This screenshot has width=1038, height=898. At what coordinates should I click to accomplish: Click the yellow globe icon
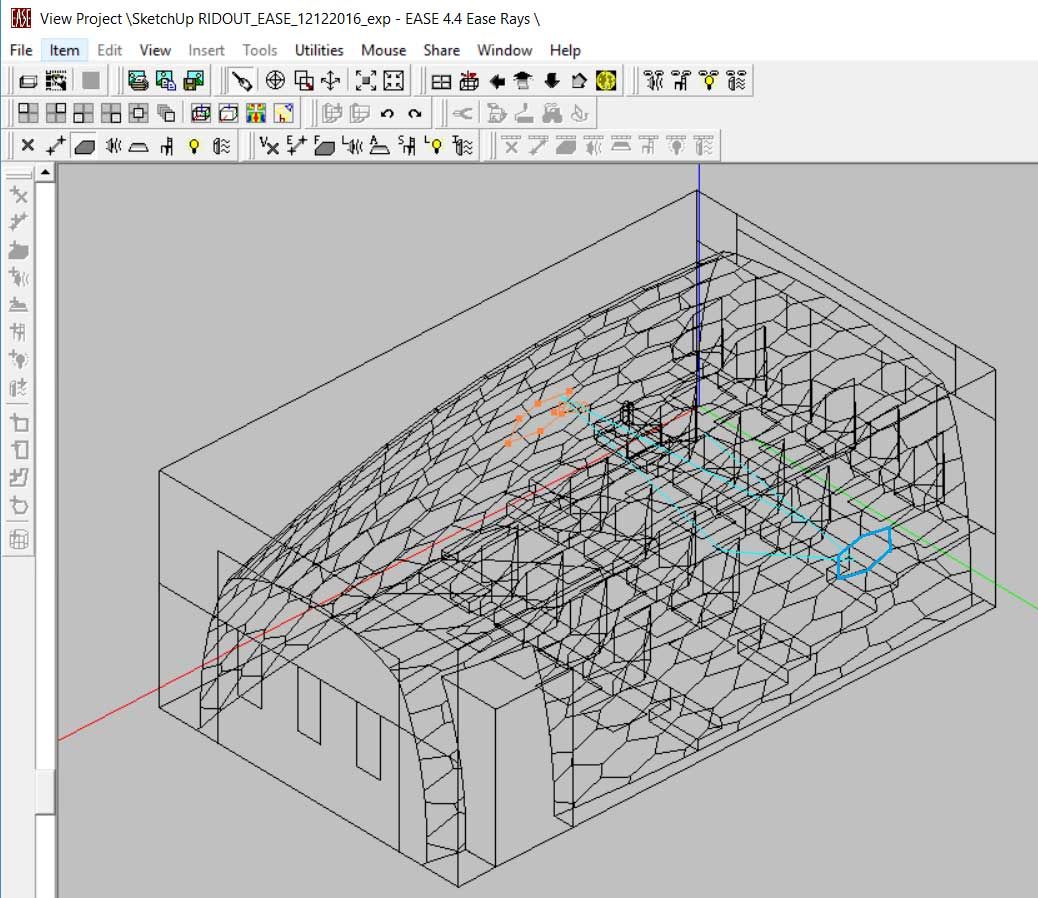click(606, 81)
